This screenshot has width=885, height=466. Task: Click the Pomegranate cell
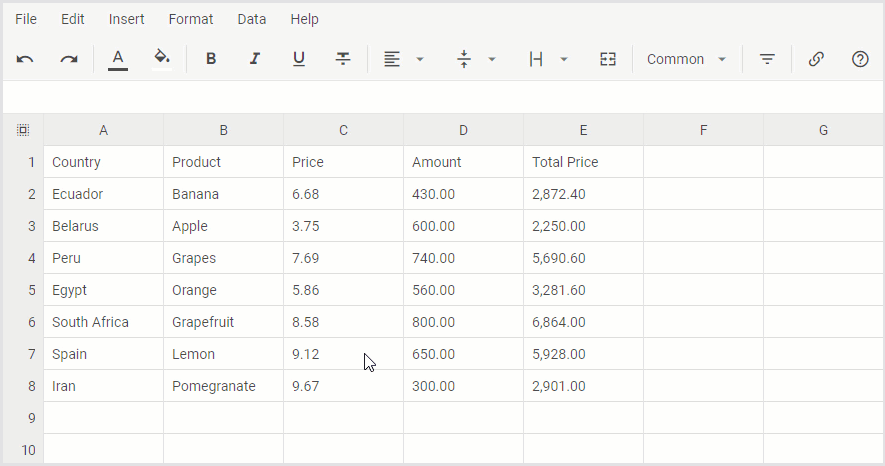pyautogui.click(x=224, y=386)
